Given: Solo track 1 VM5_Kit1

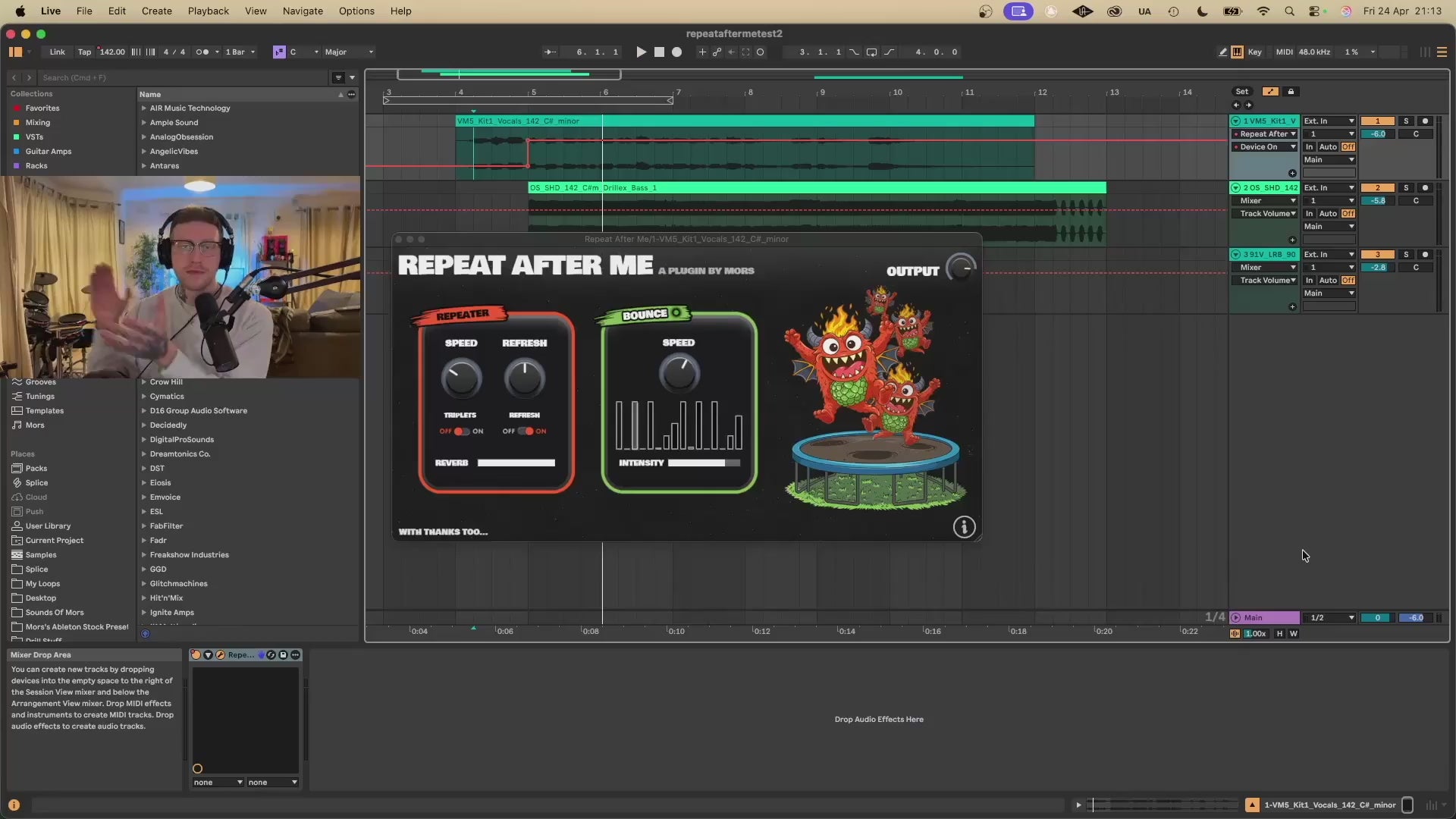Looking at the screenshot, I should click(x=1406, y=121).
